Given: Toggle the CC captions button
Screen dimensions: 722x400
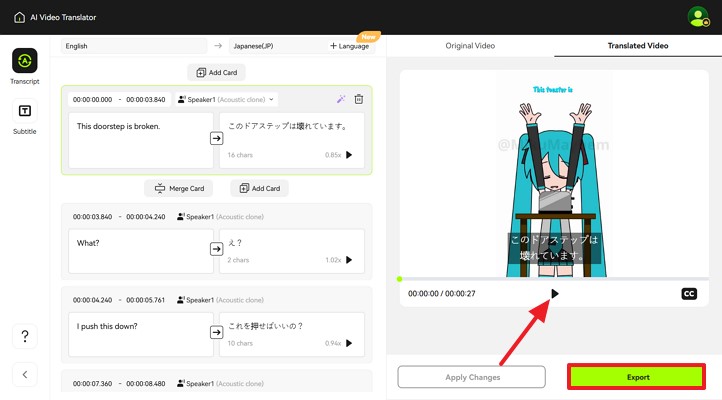Looking at the screenshot, I should pyautogui.click(x=689, y=293).
